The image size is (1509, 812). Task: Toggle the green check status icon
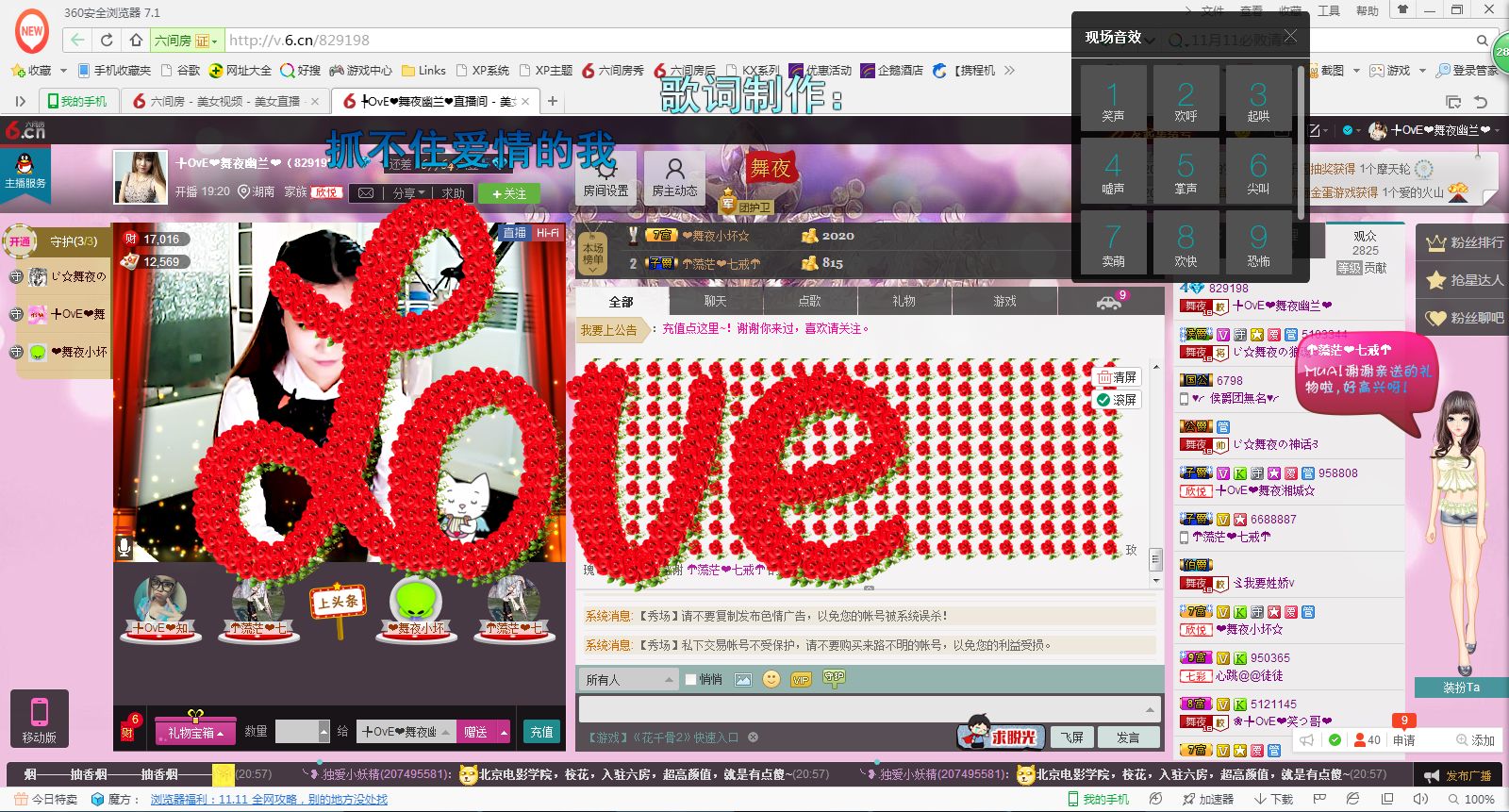[x=1335, y=740]
